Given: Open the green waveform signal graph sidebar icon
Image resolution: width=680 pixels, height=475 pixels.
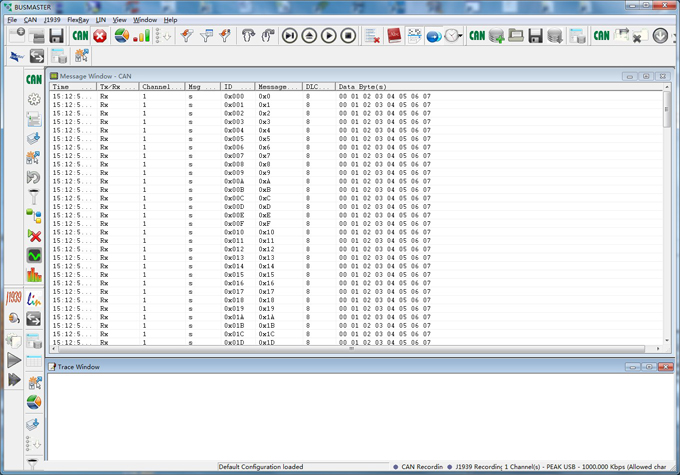Looking at the screenshot, I should point(34,256).
